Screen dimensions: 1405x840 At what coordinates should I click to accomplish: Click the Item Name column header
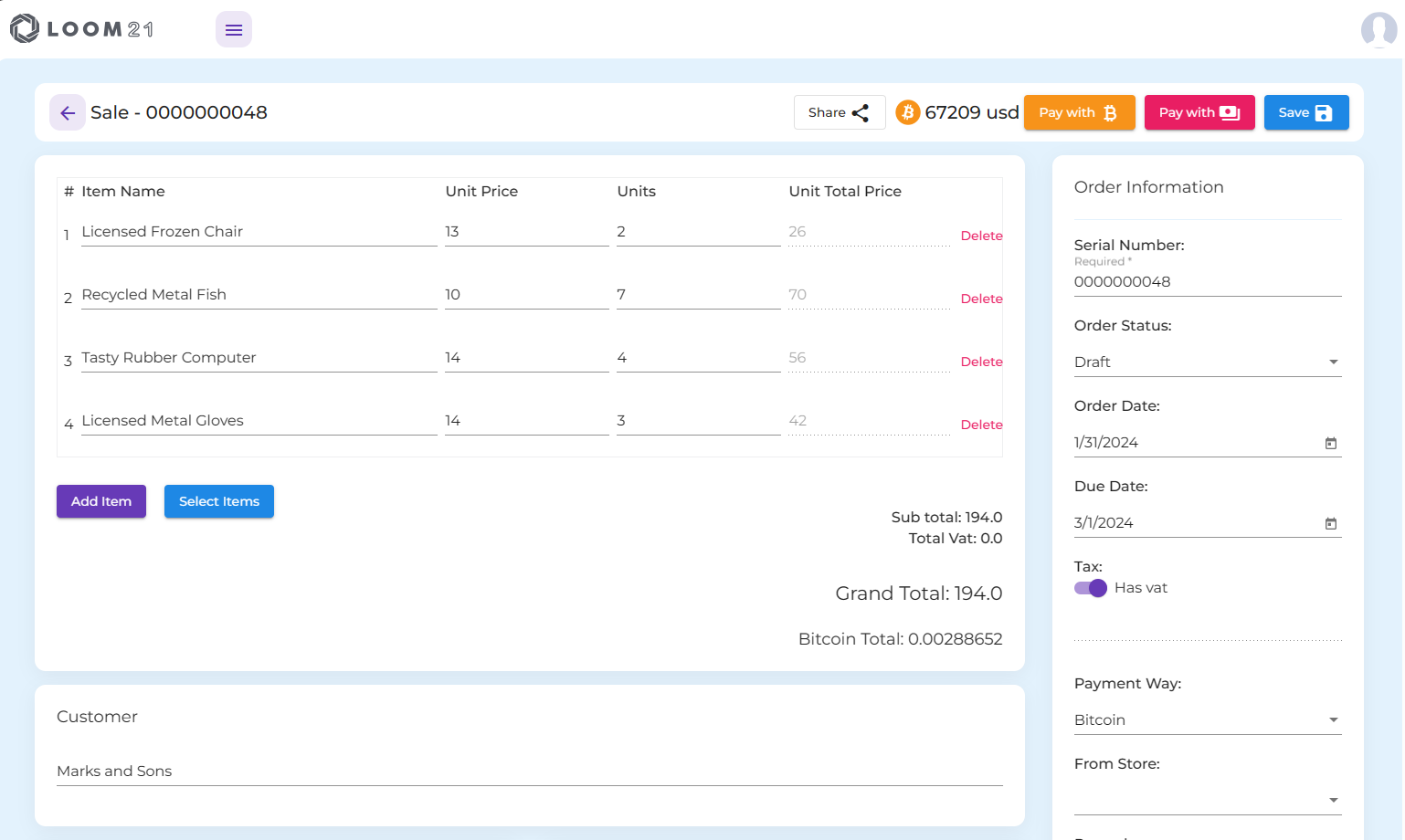(x=123, y=192)
